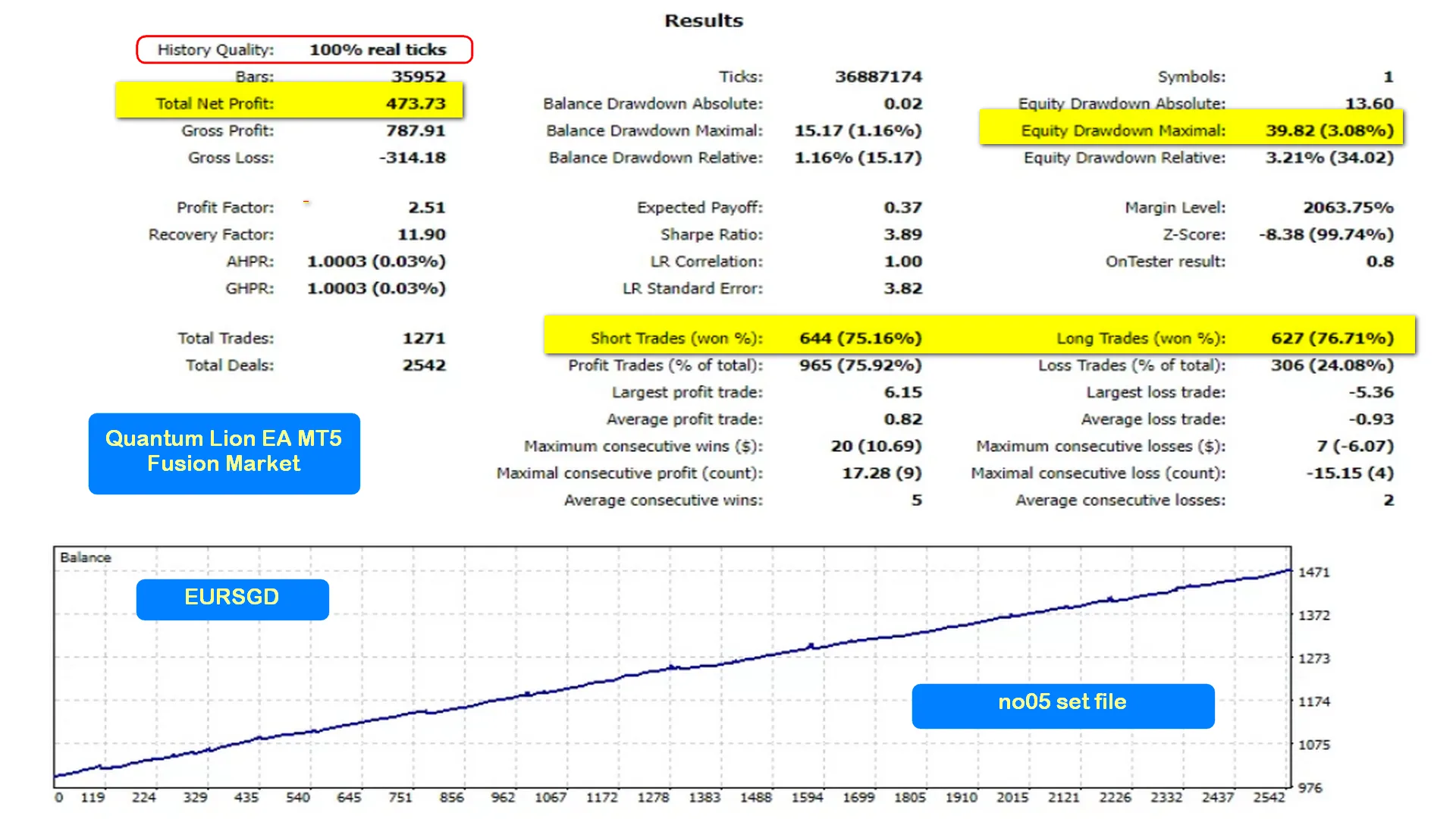This screenshot has height=819, width=1456.
Task: Click the Short Trades won percentage value
Action: tap(860, 338)
